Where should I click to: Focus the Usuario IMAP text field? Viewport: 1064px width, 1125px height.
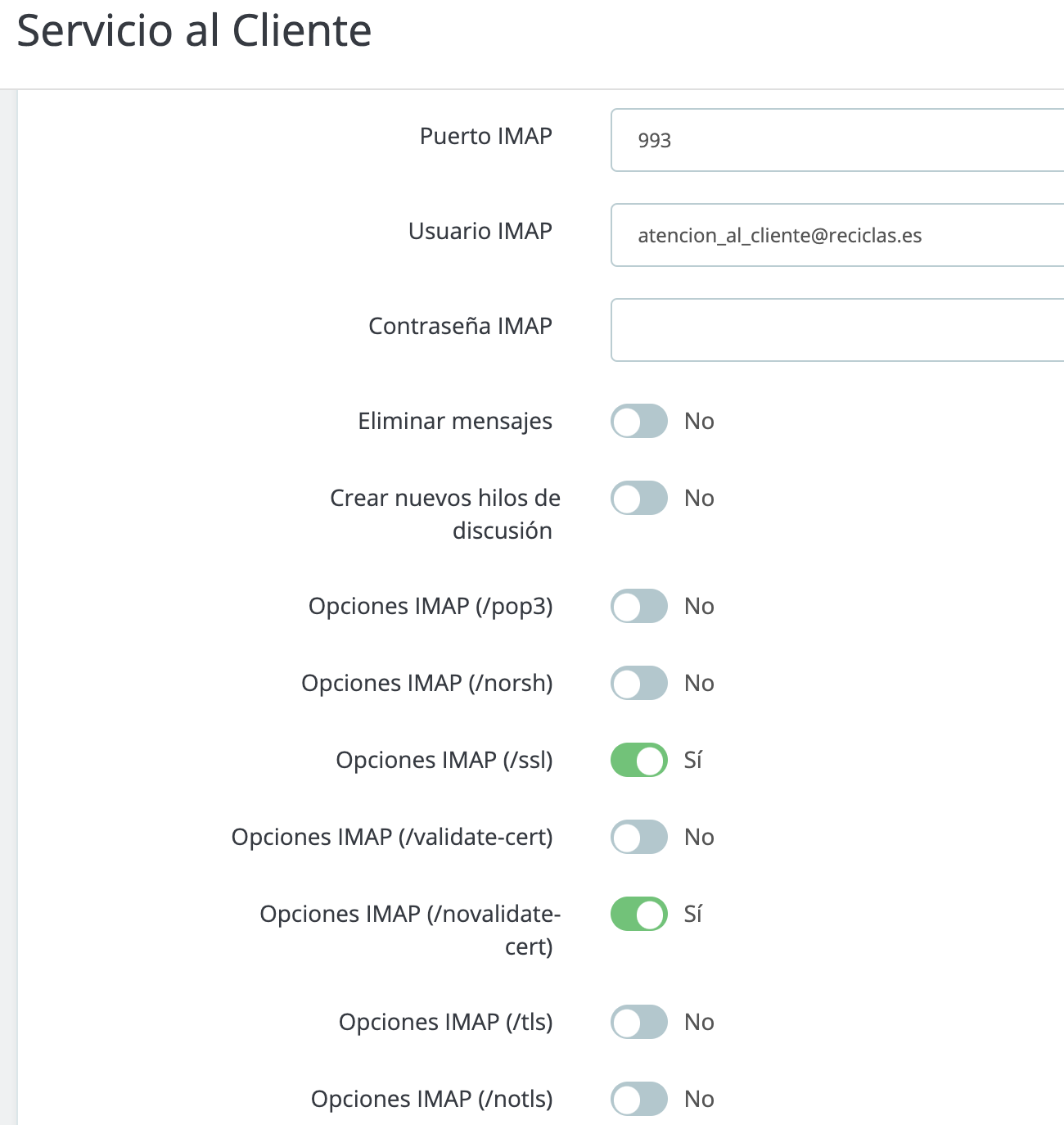pyautogui.click(x=835, y=236)
